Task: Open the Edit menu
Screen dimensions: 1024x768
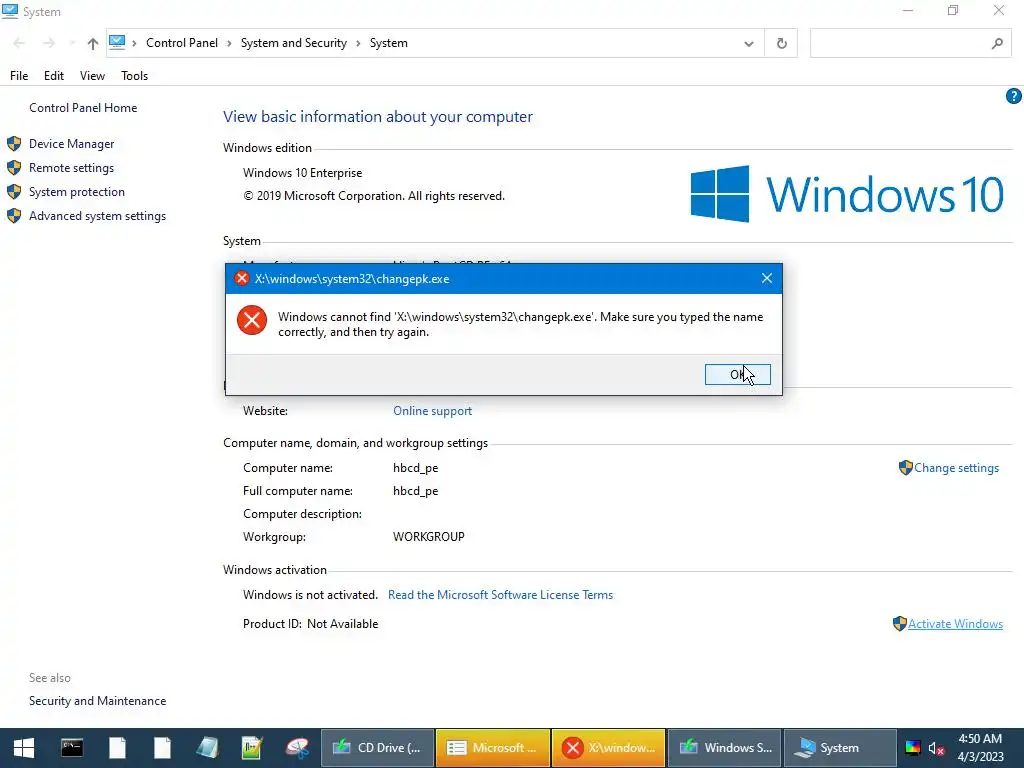Action: click(x=54, y=76)
